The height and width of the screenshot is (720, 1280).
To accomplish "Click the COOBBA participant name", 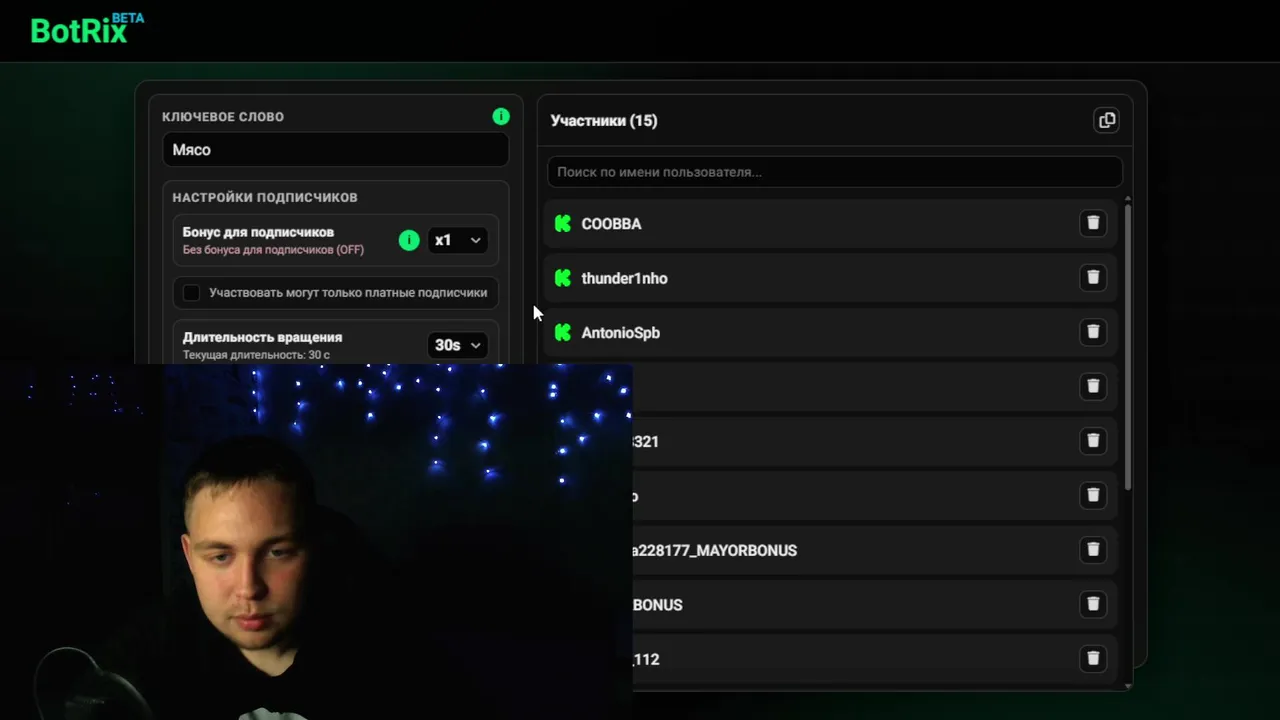I will click(x=611, y=224).
